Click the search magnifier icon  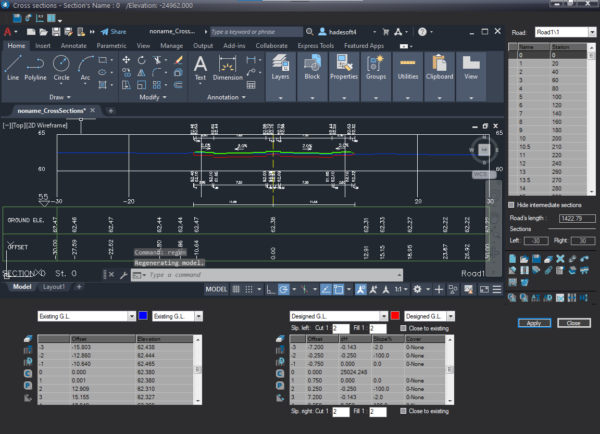(310, 32)
